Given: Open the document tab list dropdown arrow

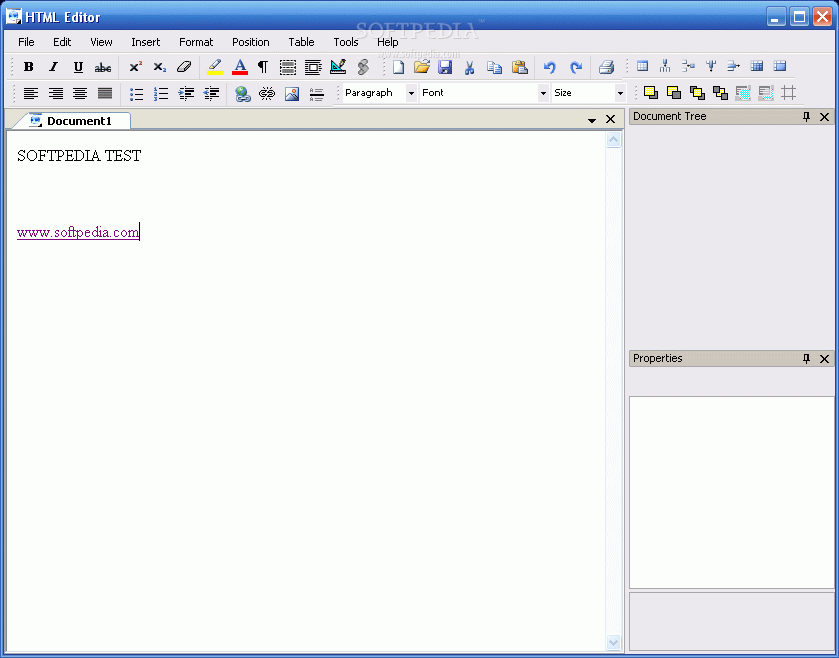Looking at the screenshot, I should (592, 120).
